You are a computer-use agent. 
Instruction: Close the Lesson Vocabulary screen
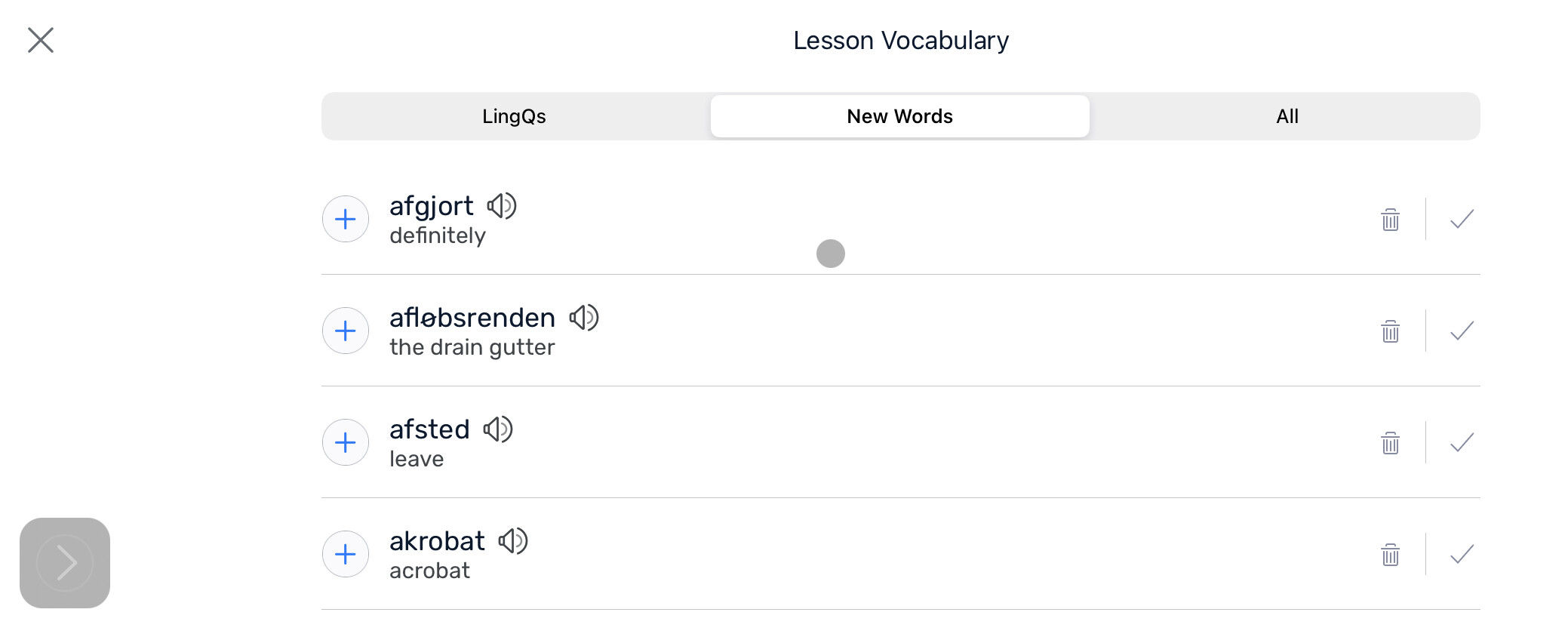coord(41,40)
